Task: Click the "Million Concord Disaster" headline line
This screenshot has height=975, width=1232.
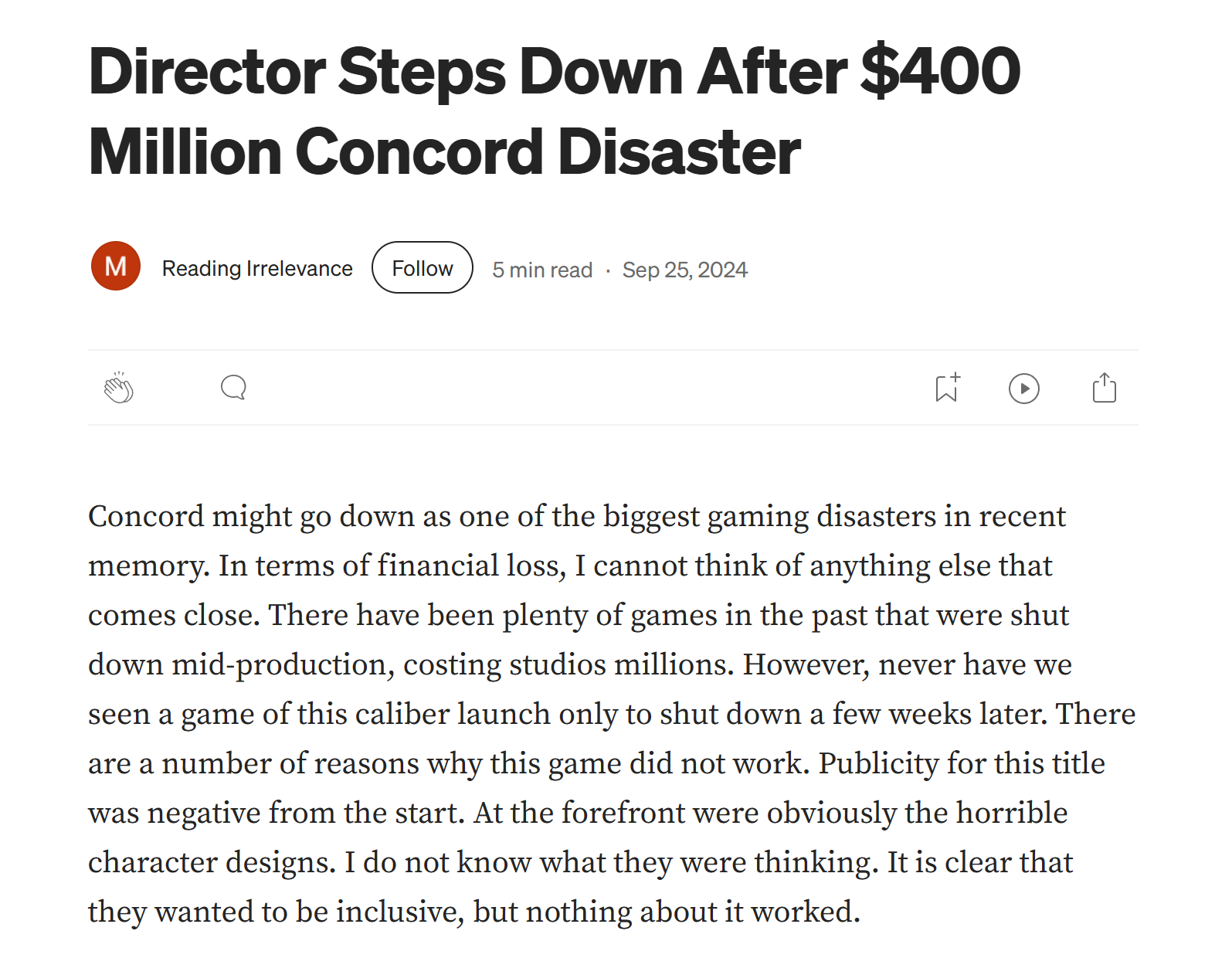Action: 444,151
